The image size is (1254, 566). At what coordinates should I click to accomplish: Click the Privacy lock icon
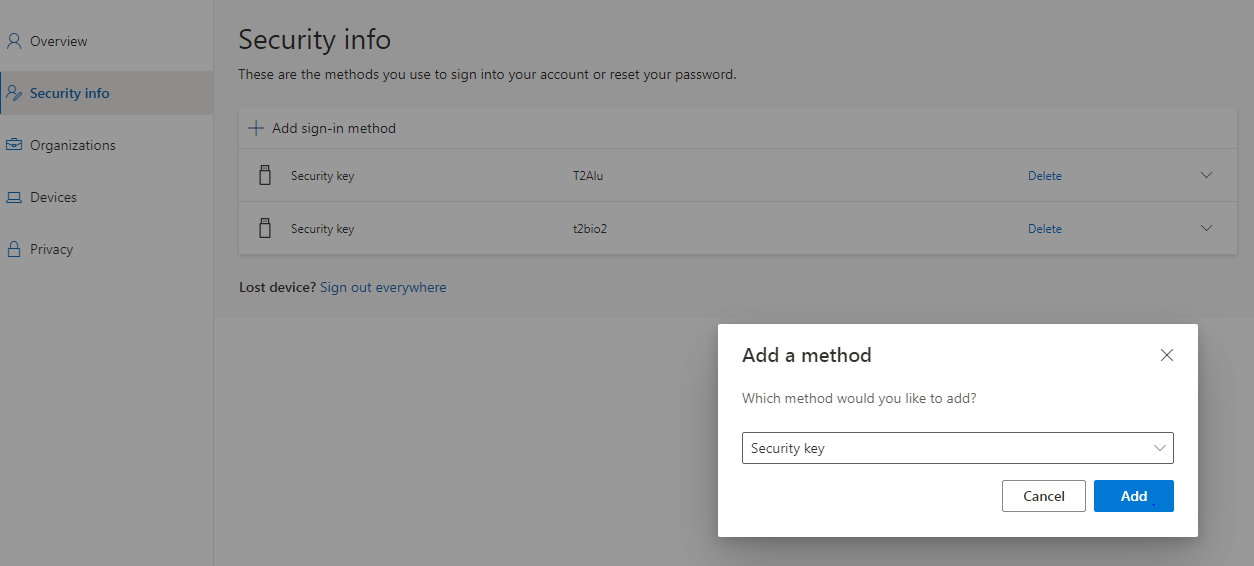tap(14, 249)
